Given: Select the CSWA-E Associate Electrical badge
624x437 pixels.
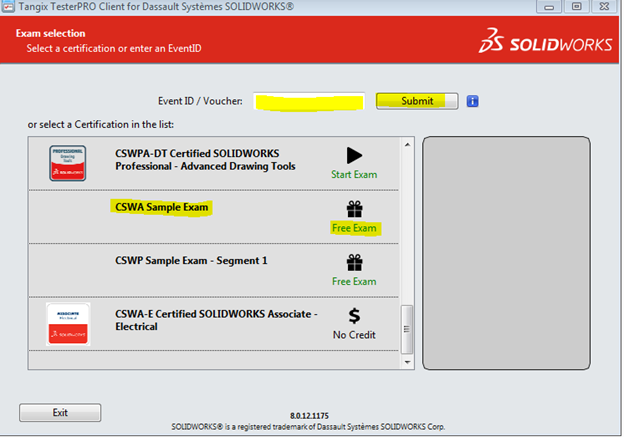Looking at the screenshot, I should (x=68, y=324).
